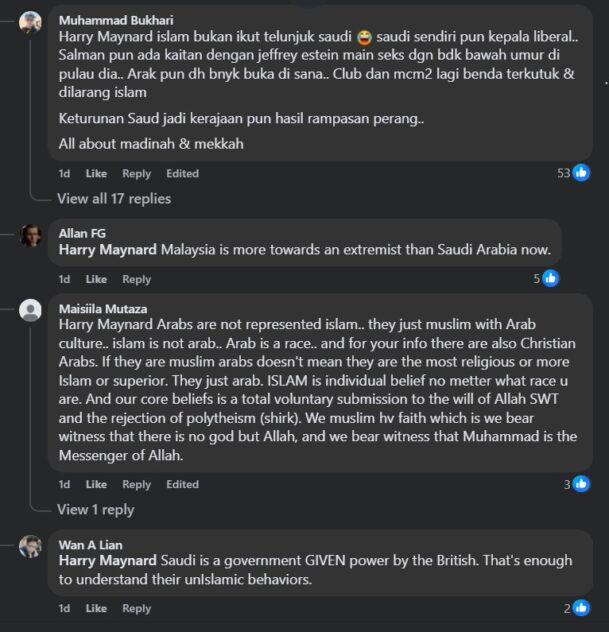Like Maisiila Mutaza's comment
This screenshot has width=609, height=632.
point(96,484)
